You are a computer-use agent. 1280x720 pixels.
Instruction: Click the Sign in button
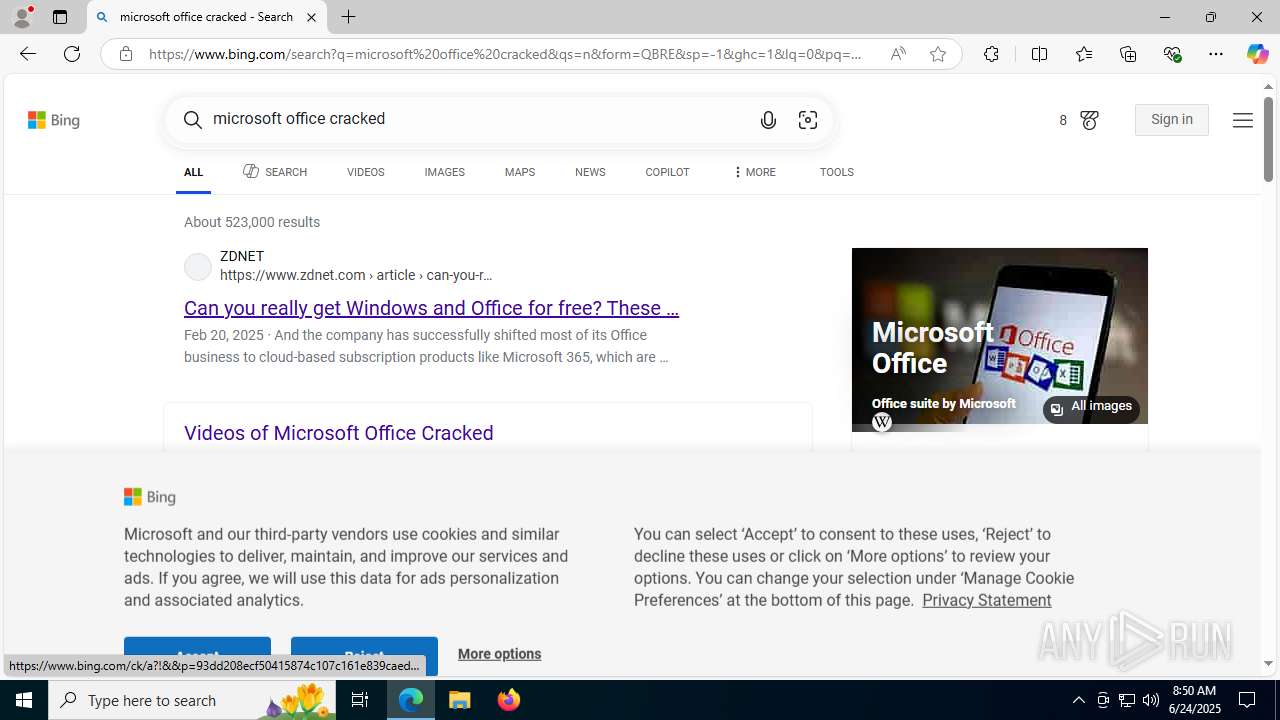click(x=1172, y=120)
